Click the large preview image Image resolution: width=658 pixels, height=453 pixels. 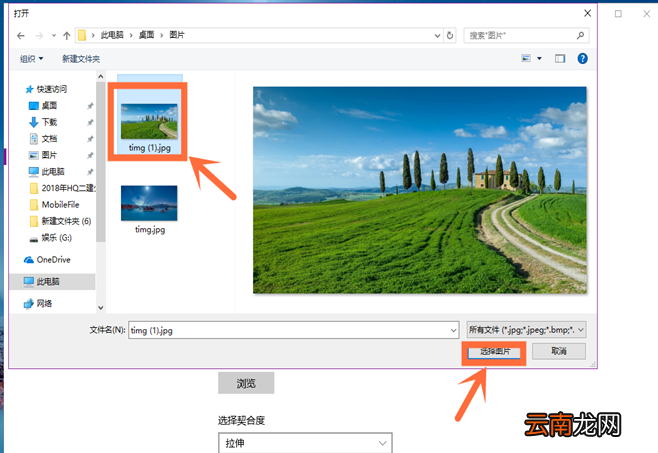420,190
